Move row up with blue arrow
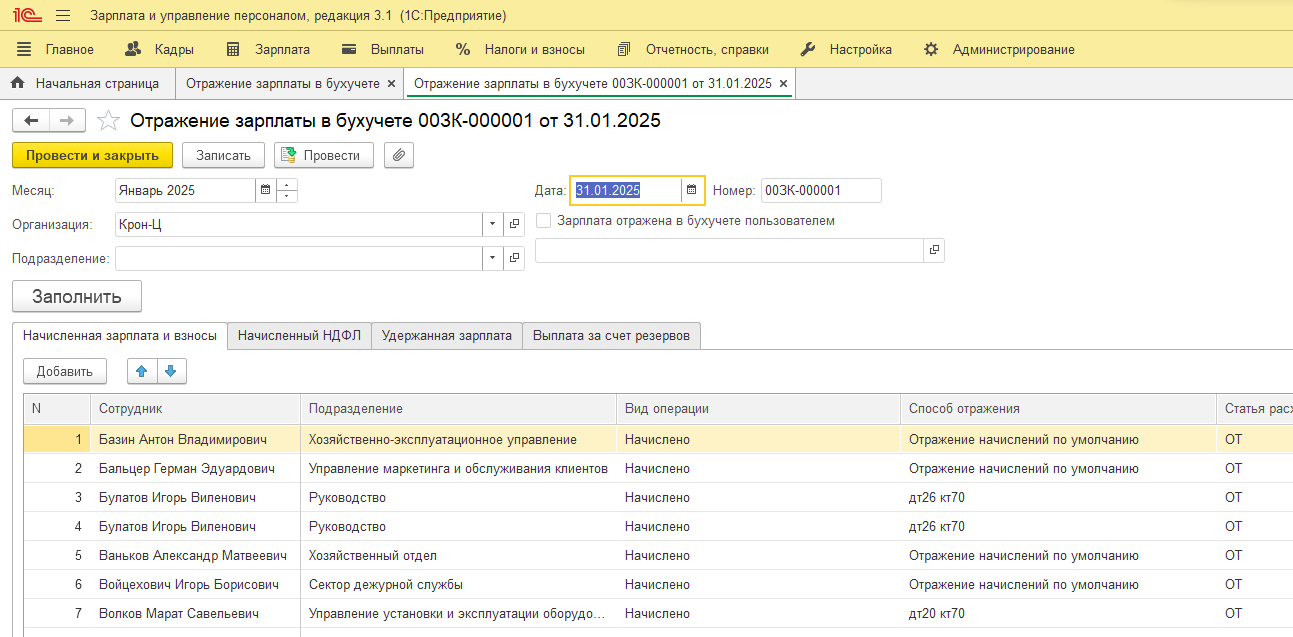Image resolution: width=1293 pixels, height=637 pixels. (141, 371)
